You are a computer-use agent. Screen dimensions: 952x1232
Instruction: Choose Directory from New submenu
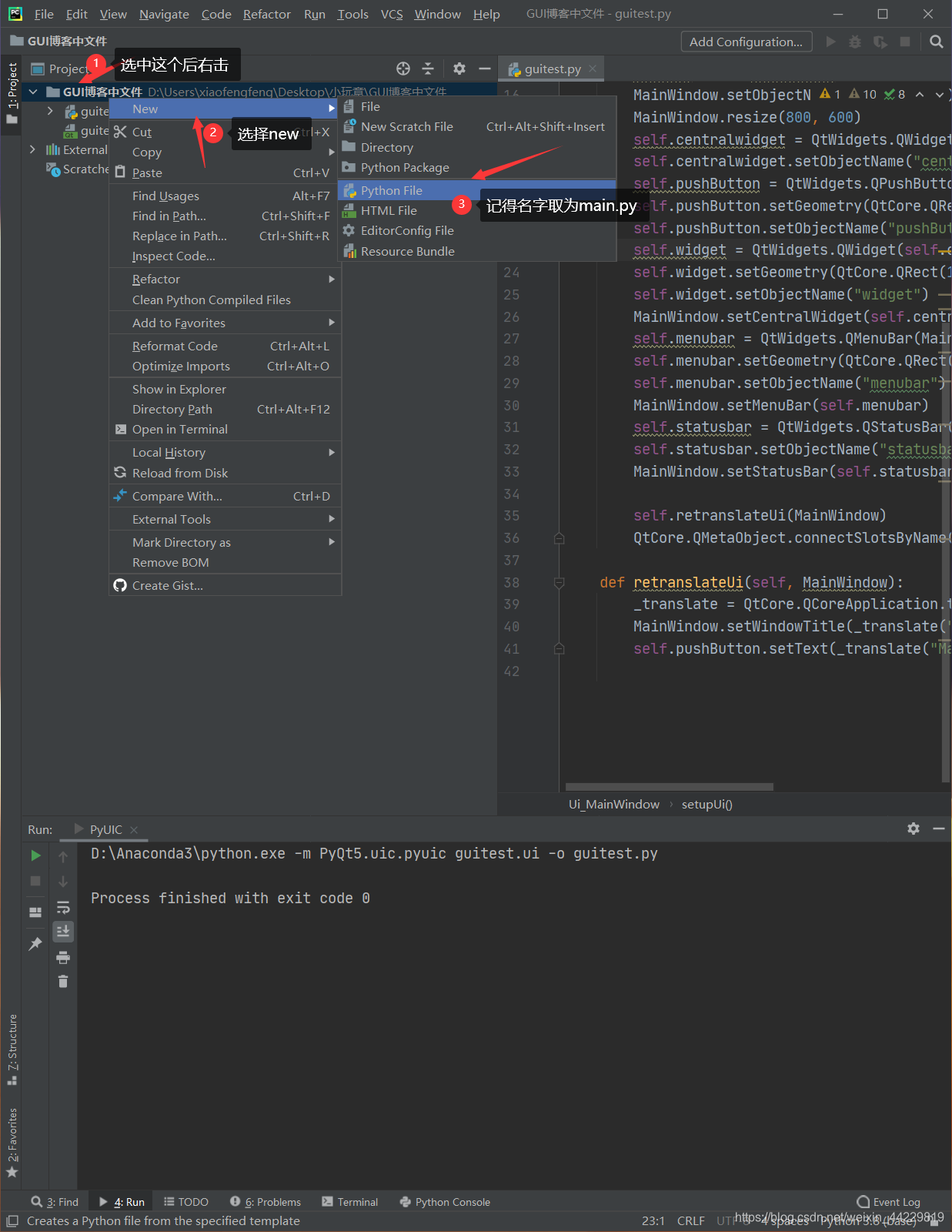[477, 148]
